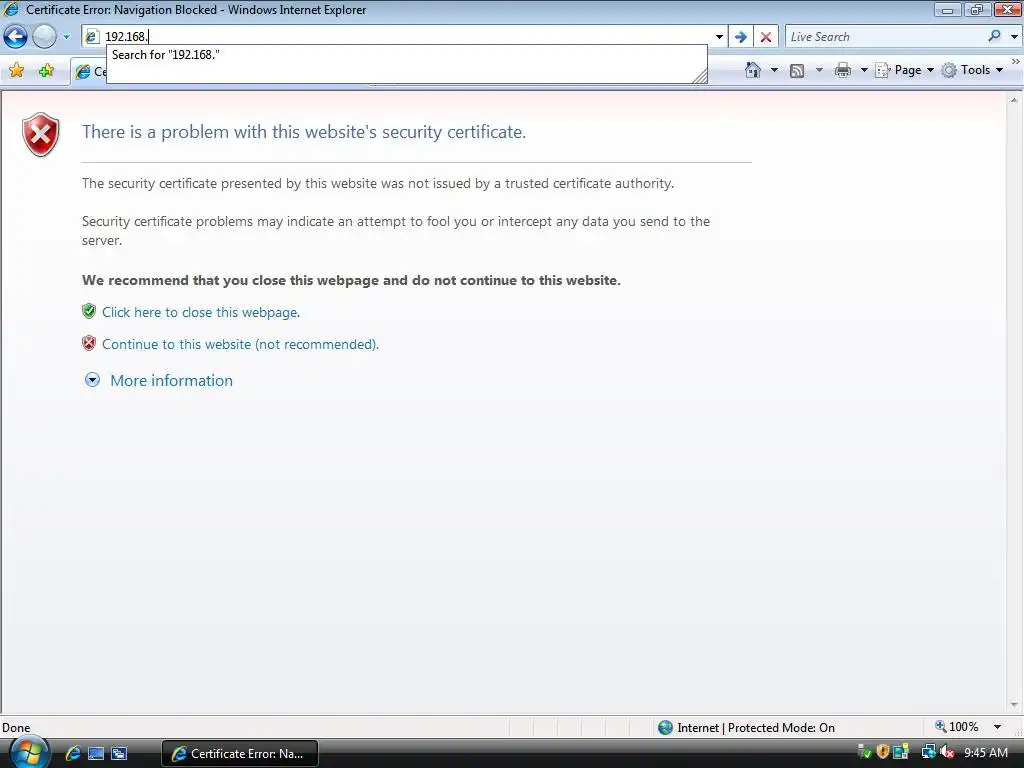
Task: Click the red certificate error shield icon
Action: click(x=40, y=135)
